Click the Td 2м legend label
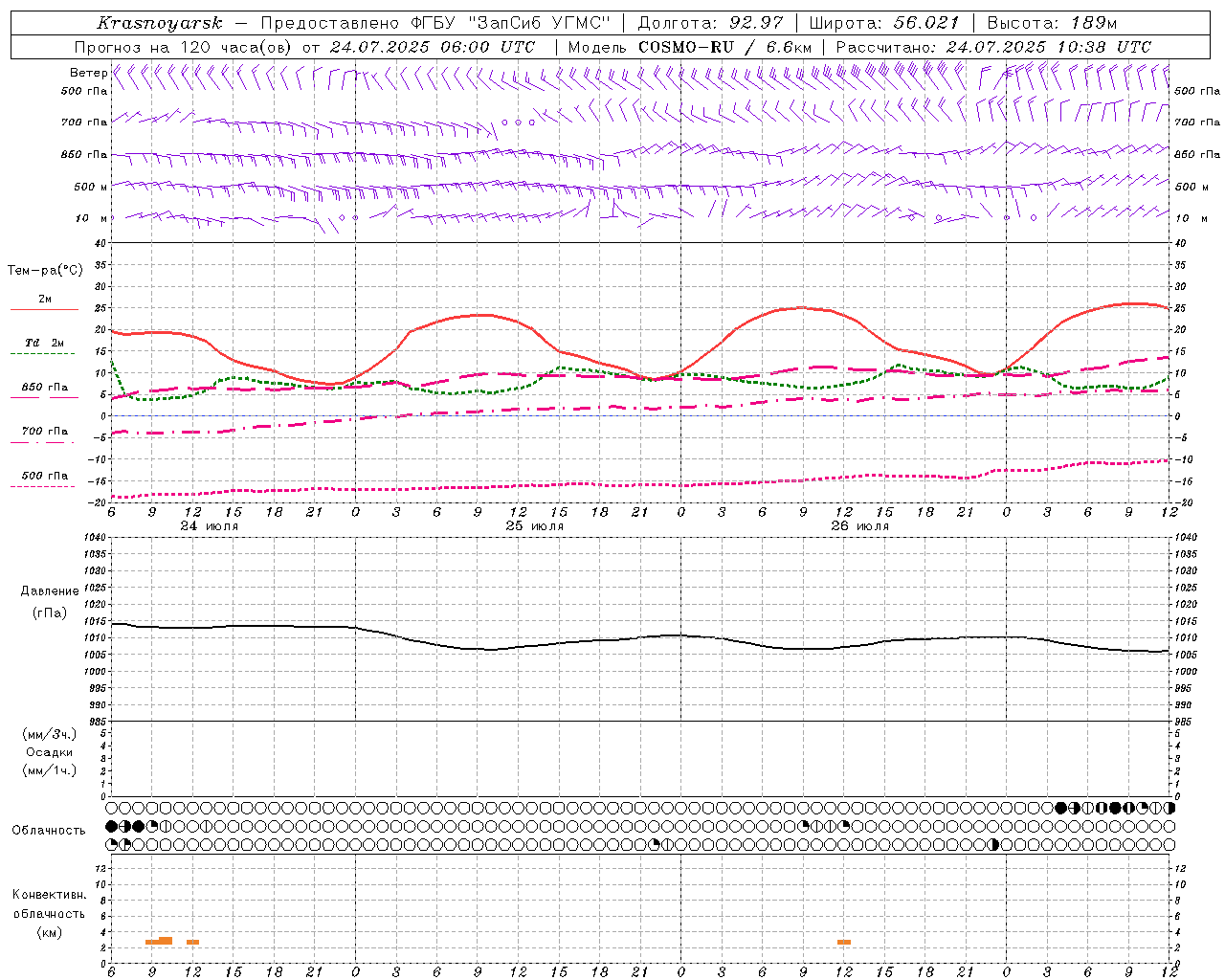Image resolution: width=1225 pixels, height=980 pixels. [x=44, y=343]
